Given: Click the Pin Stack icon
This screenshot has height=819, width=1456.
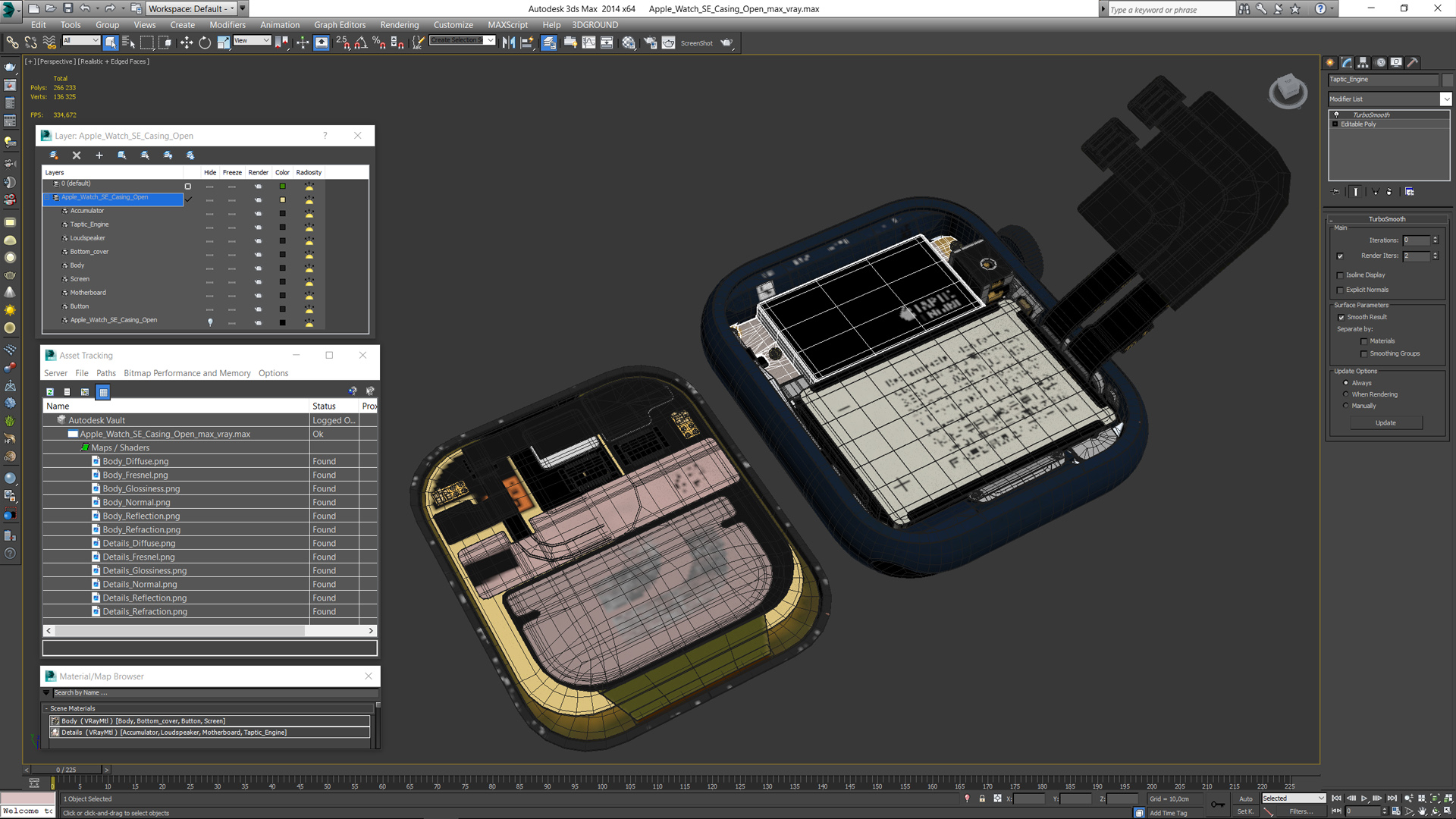Looking at the screenshot, I should pos(1336,192).
